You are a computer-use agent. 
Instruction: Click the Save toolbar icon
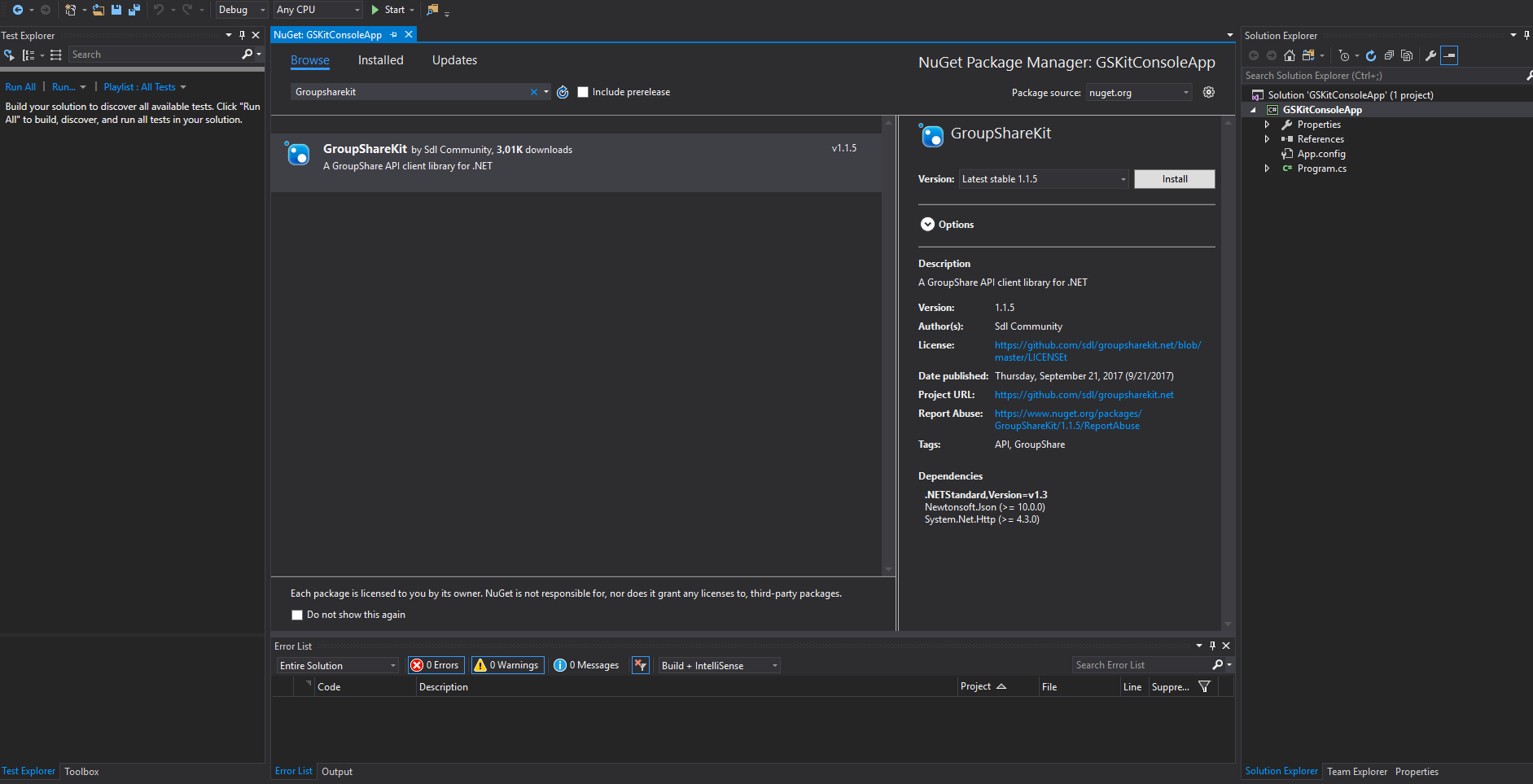pos(116,10)
